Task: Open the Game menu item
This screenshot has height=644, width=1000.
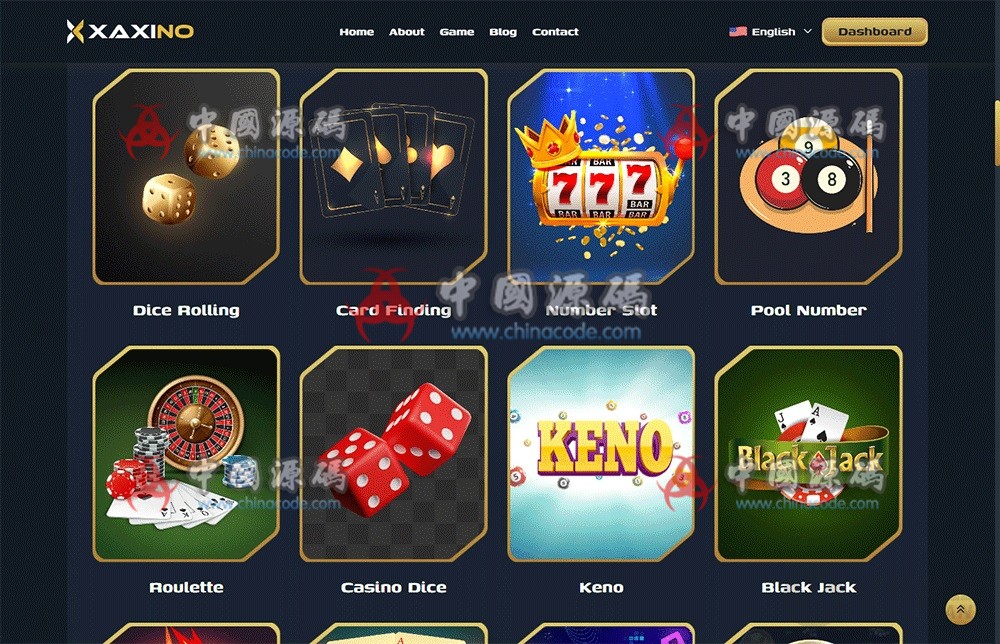Action: [x=457, y=32]
